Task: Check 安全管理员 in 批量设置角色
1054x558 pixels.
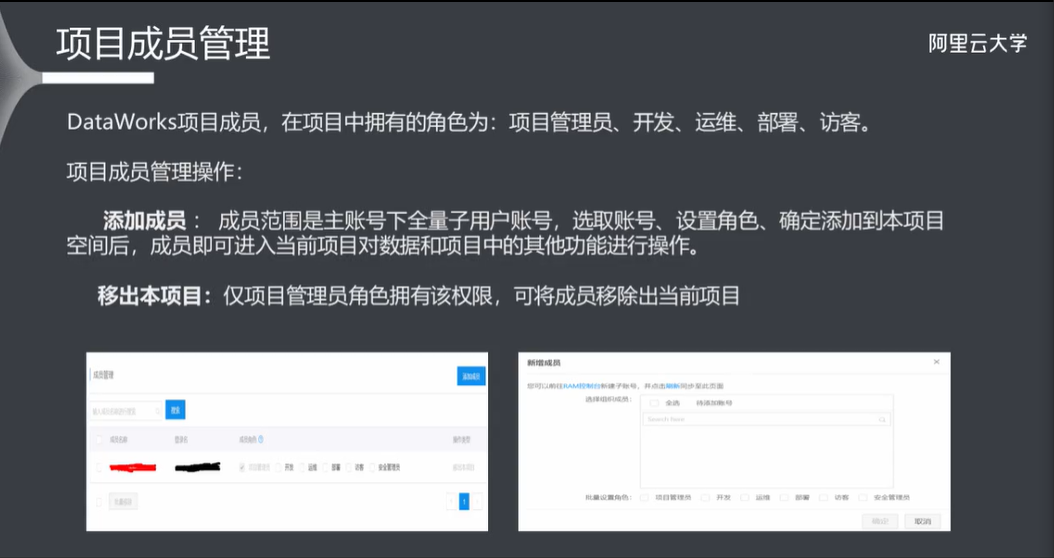Action: (x=863, y=497)
